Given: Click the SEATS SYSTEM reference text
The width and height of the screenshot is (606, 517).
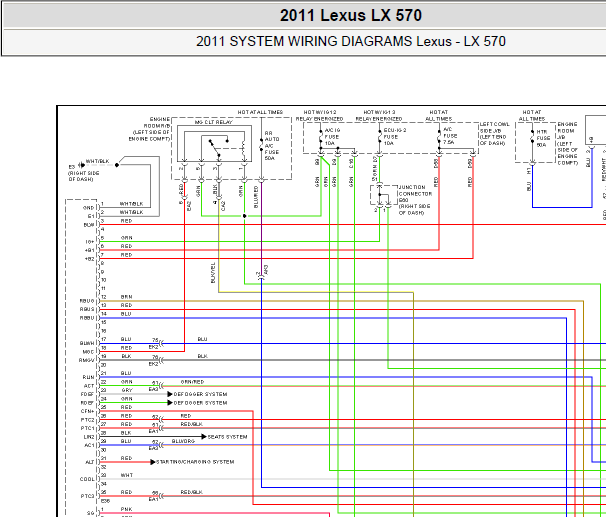Looking at the screenshot, I should coord(227,437).
